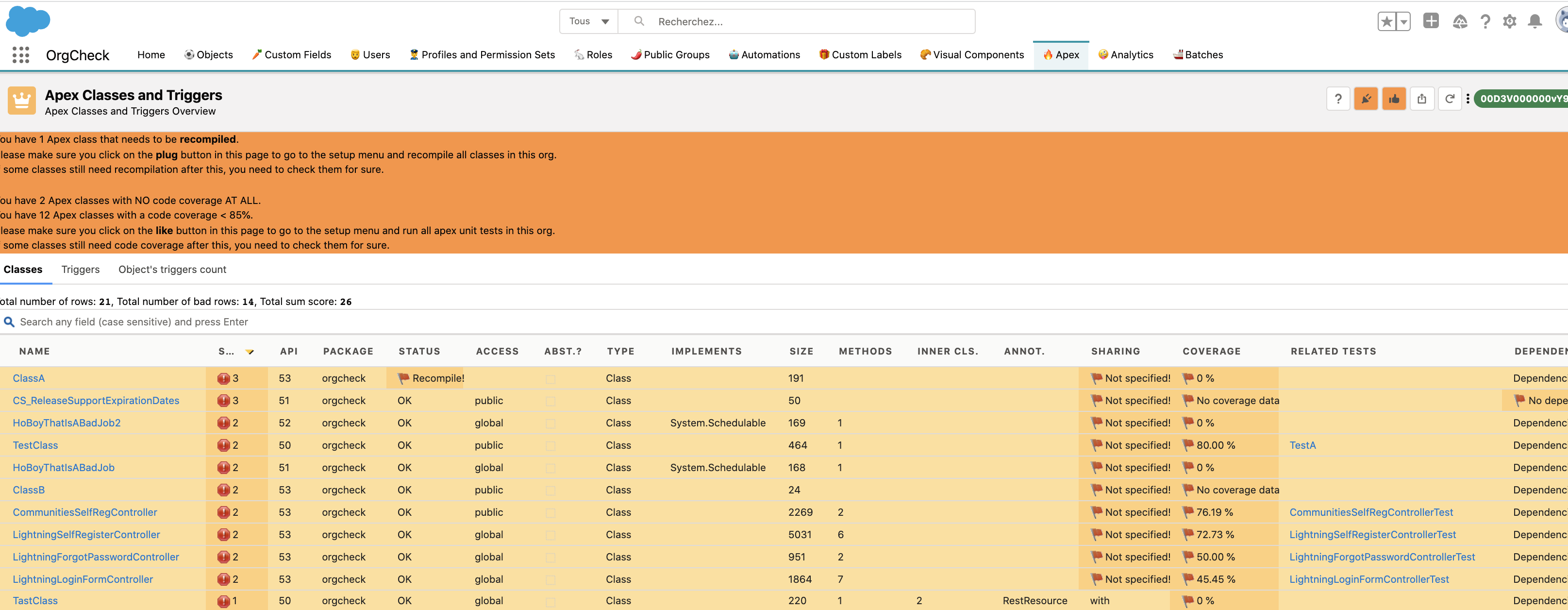The height and width of the screenshot is (610, 1568).
Task: Open the TestClass class link
Action: 34,445
